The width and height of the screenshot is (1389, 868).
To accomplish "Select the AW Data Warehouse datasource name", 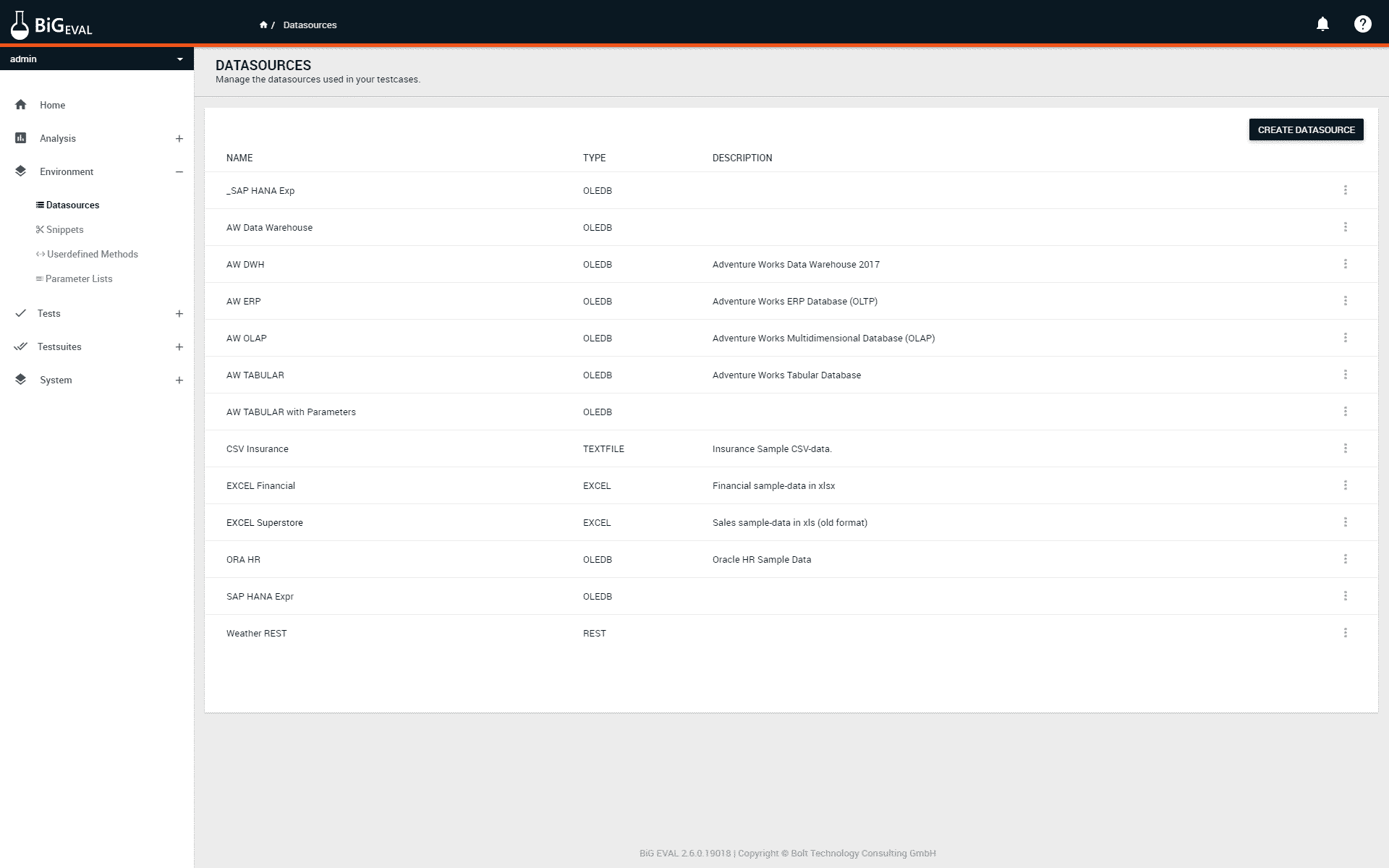I will click(x=269, y=227).
